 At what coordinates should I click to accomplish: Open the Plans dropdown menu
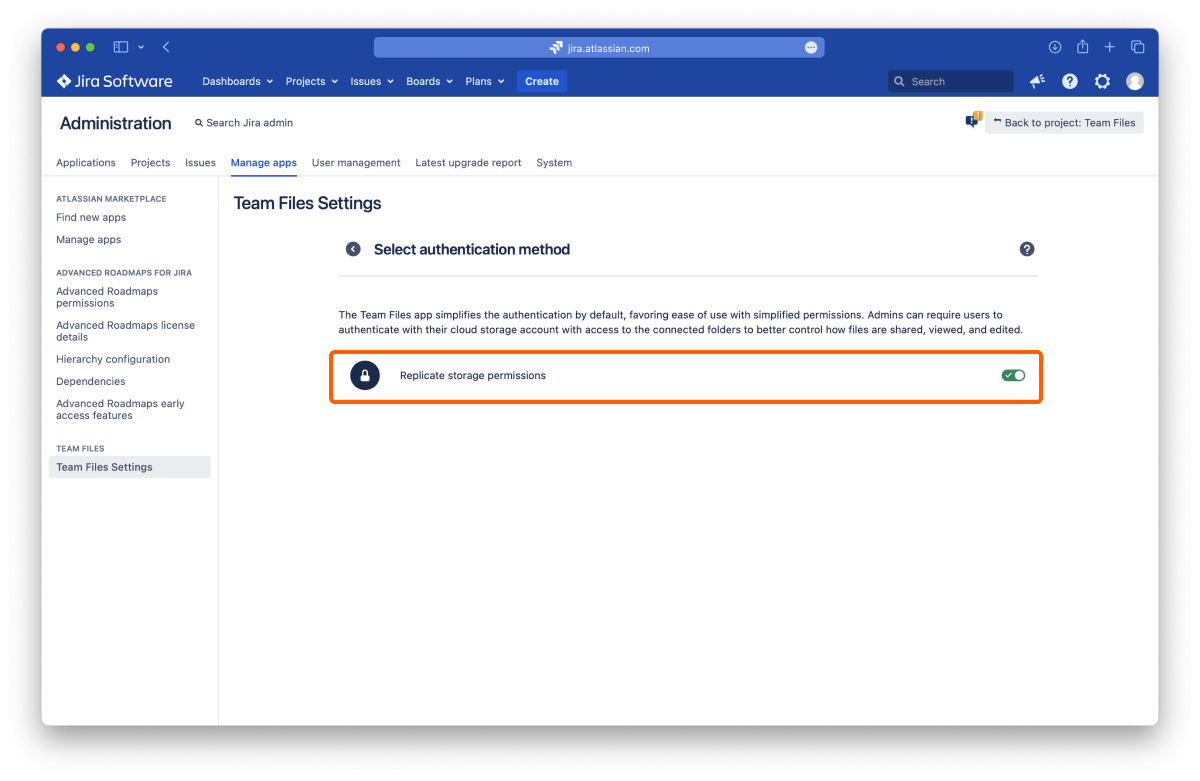(x=485, y=81)
